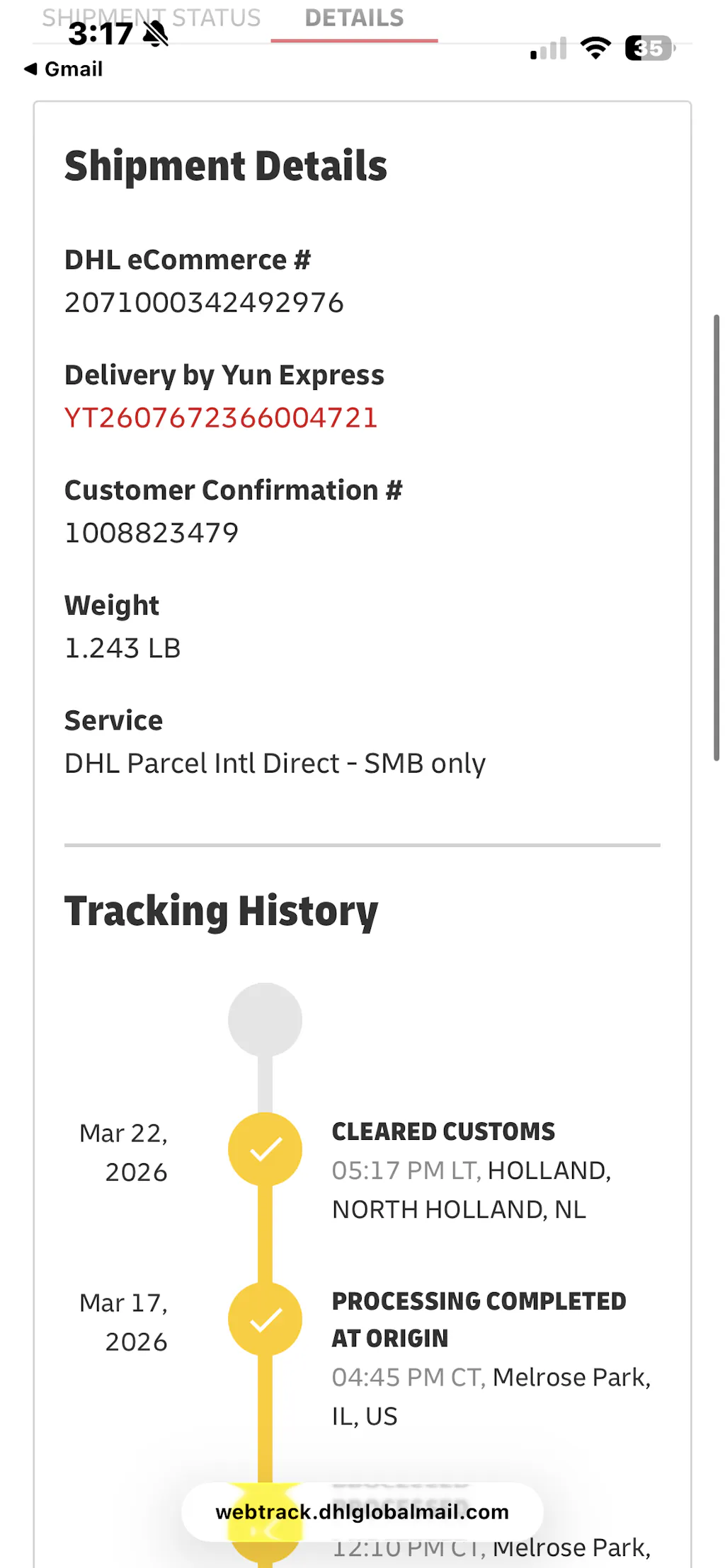Tap the Customer Confirmation number 1008823479

152,533
